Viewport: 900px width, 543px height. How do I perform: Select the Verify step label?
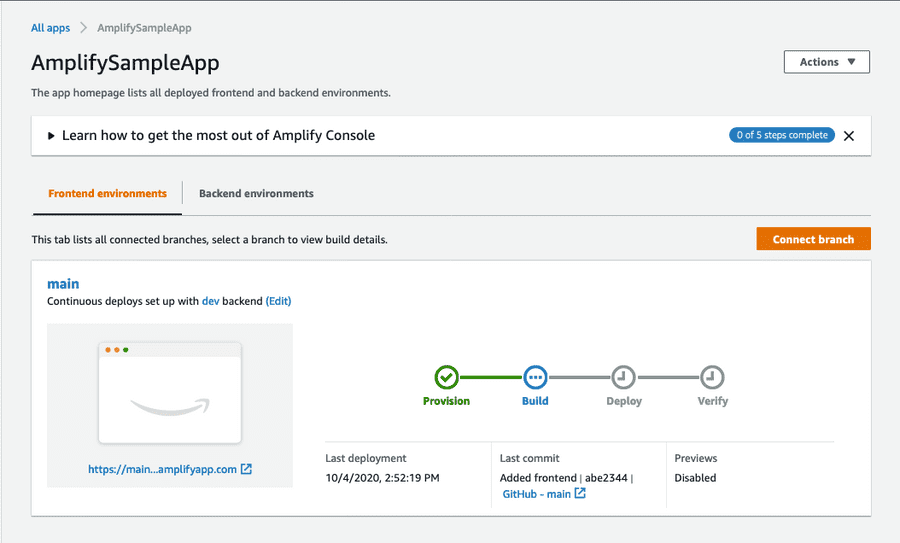(x=713, y=401)
